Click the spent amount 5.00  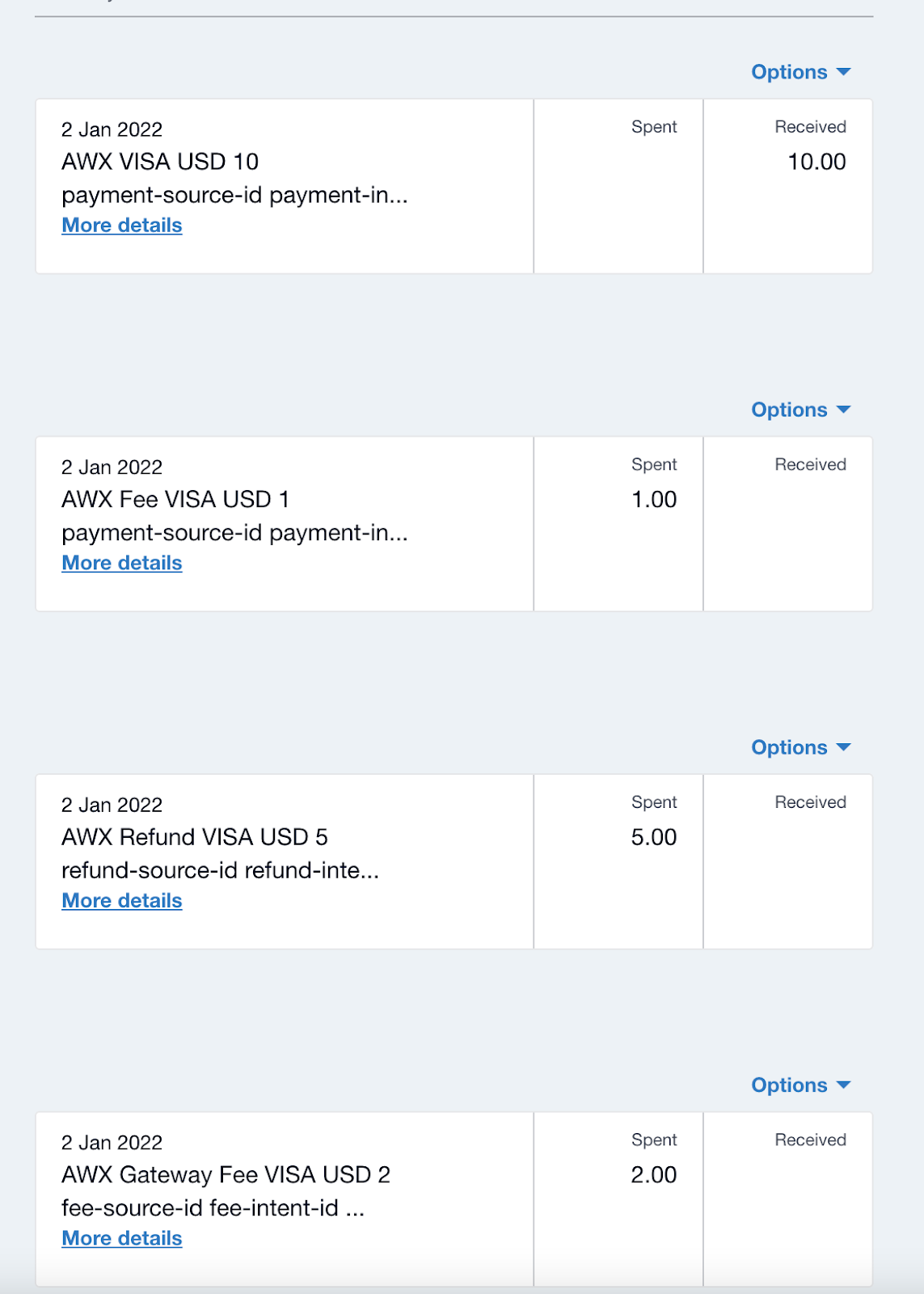[x=654, y=837]
